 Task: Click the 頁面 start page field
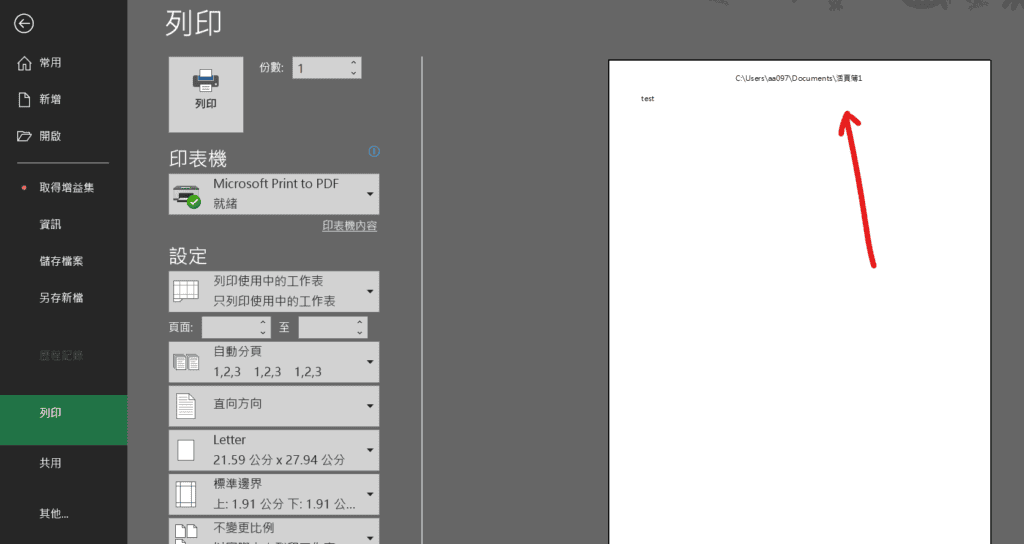pos(229,327)
